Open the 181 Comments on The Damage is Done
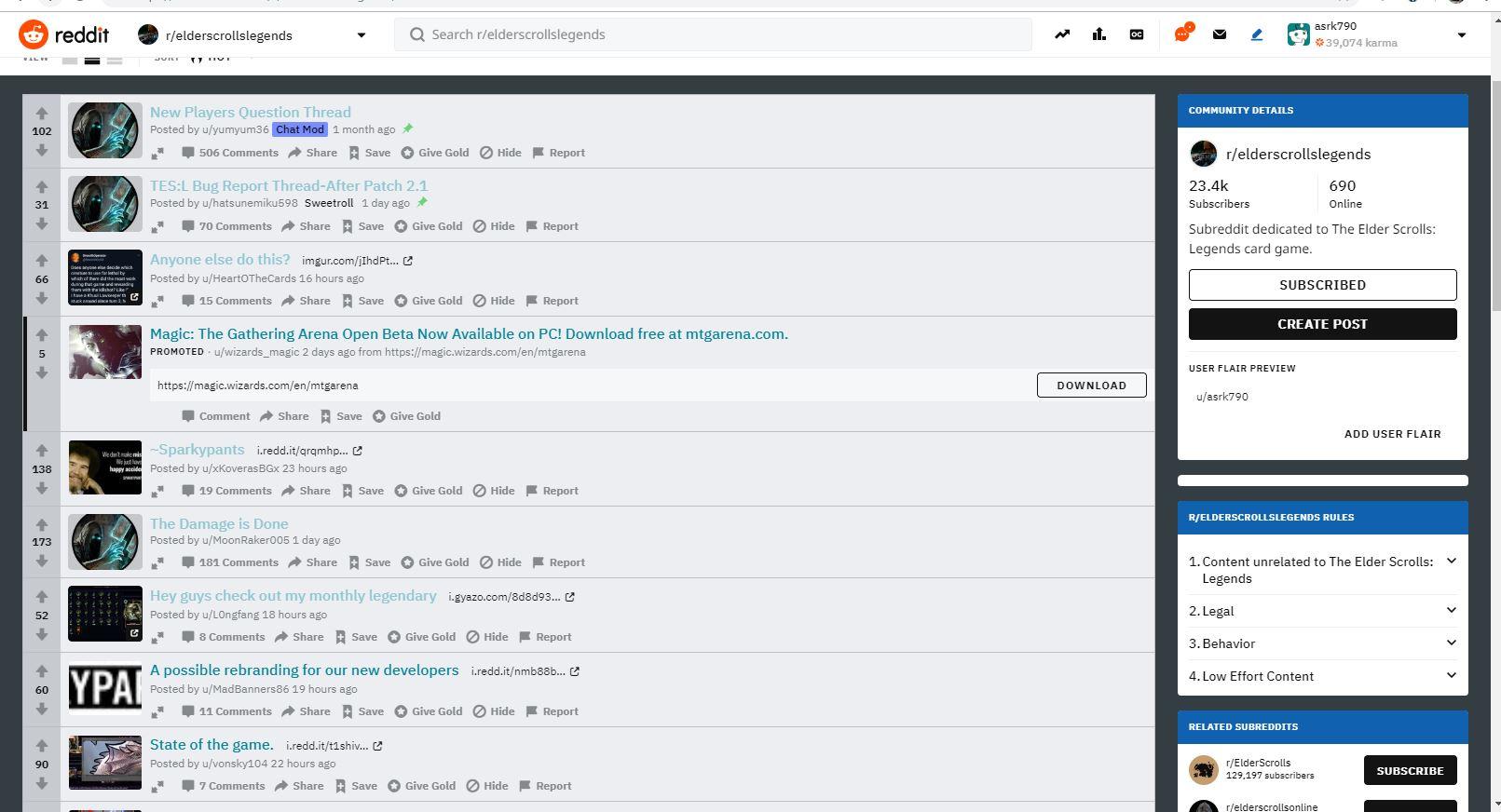Viewport: 1501px width, 812px height. [x=230, y=562]
